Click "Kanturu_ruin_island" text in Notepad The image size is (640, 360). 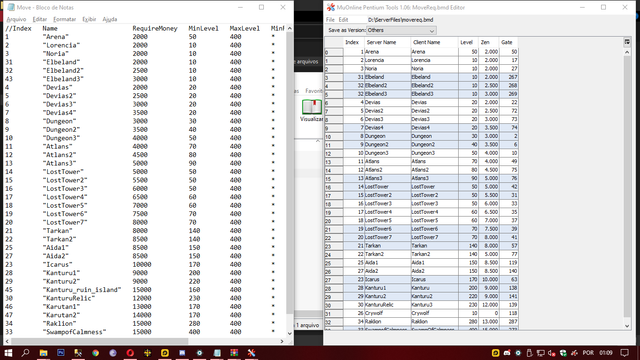tap(82, 290)
